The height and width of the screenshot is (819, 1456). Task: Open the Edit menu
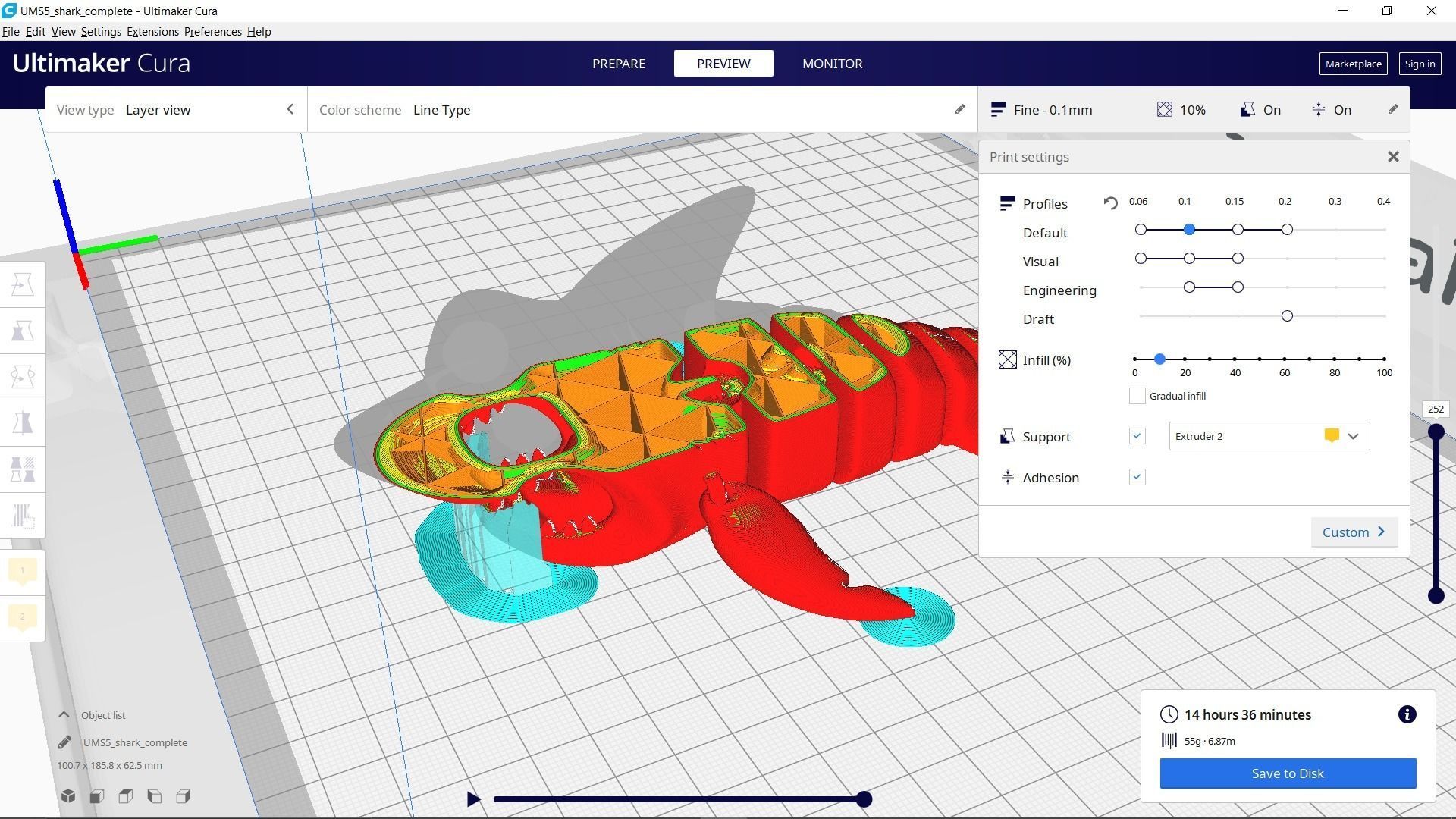36,32
